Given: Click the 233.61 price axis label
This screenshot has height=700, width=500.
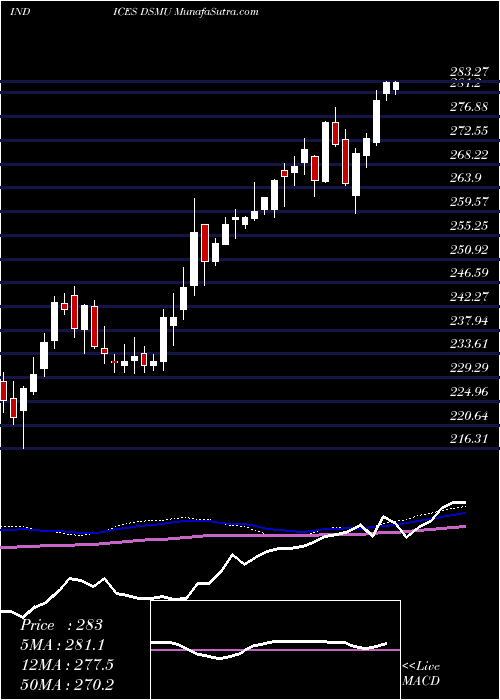Looking at the screenshot, I should (469, 344).
